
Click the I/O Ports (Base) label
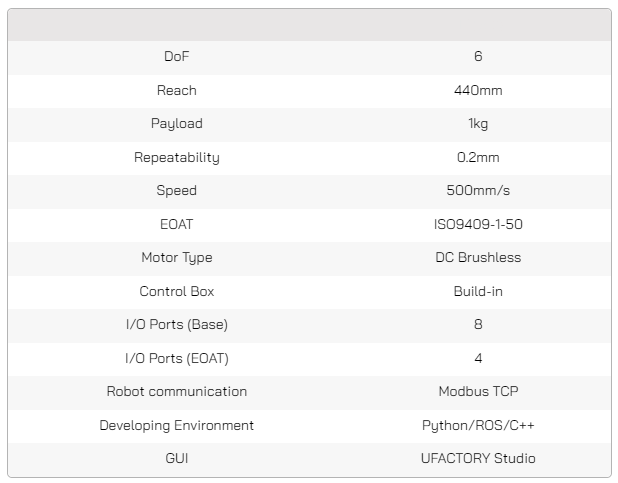pos(176,325)
